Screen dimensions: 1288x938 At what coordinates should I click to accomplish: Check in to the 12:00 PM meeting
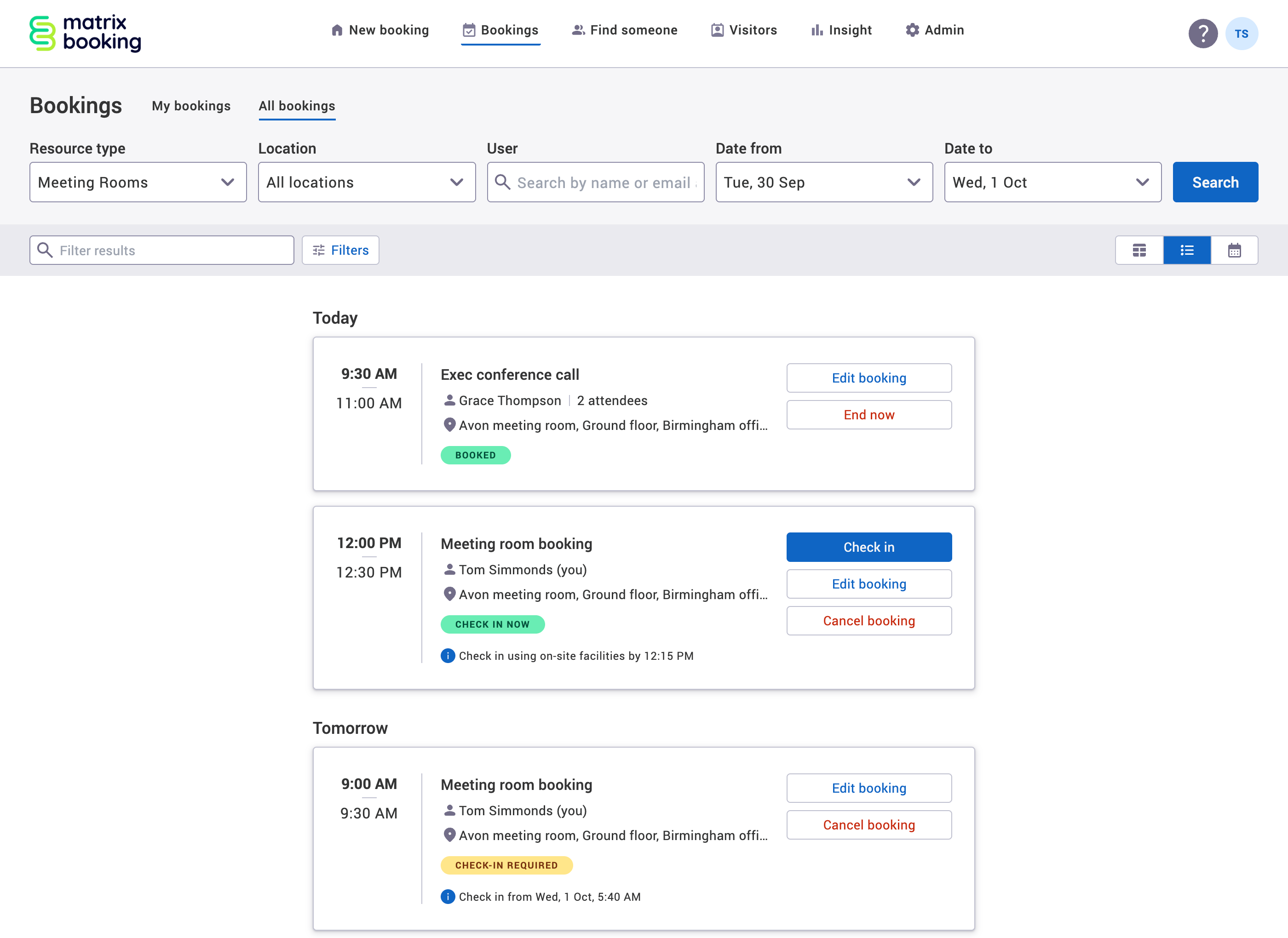(868, 547)
